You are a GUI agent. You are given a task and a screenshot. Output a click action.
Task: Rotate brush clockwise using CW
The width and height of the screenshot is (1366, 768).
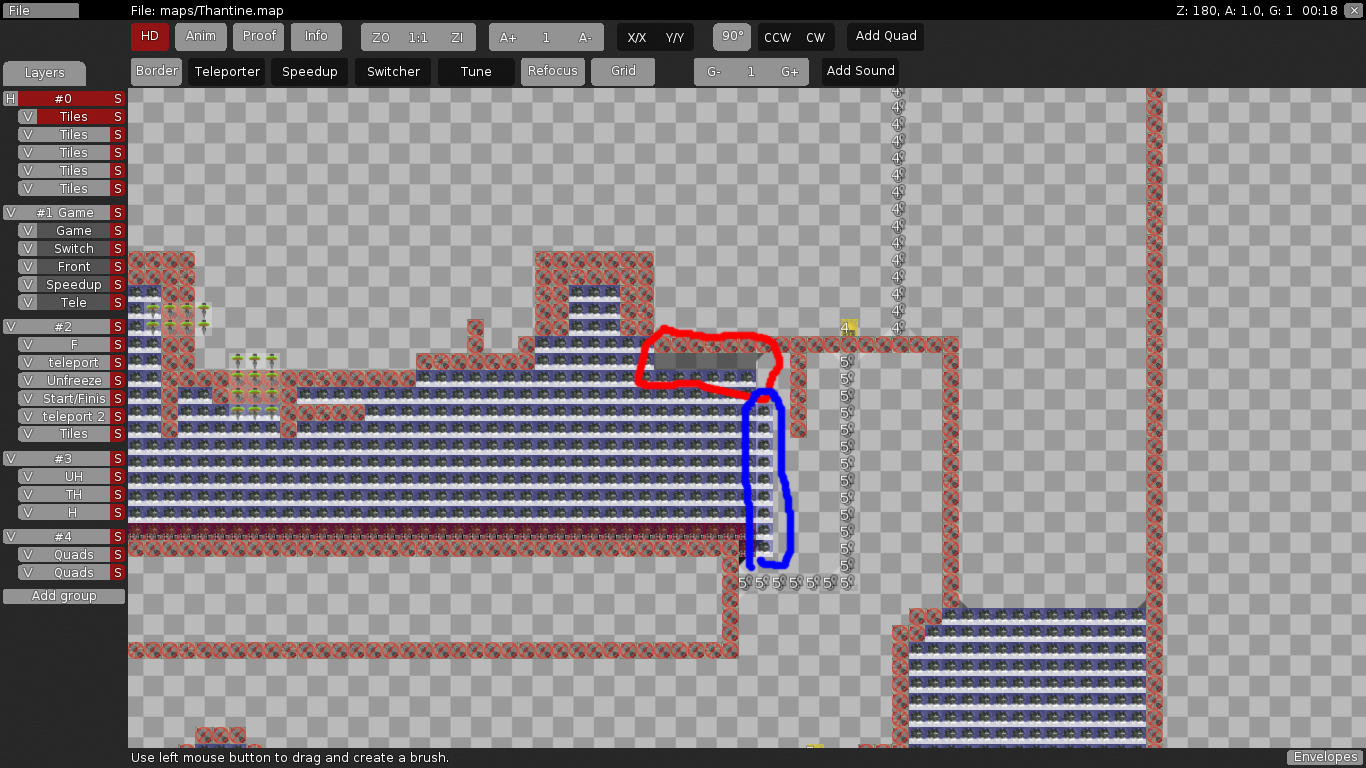815,38
